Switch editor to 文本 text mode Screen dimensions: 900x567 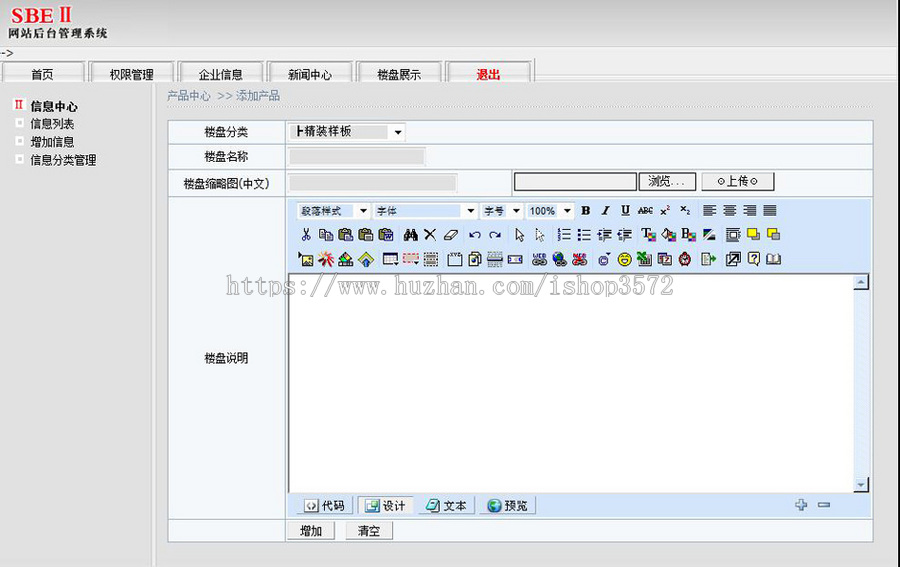click(447, 506)
